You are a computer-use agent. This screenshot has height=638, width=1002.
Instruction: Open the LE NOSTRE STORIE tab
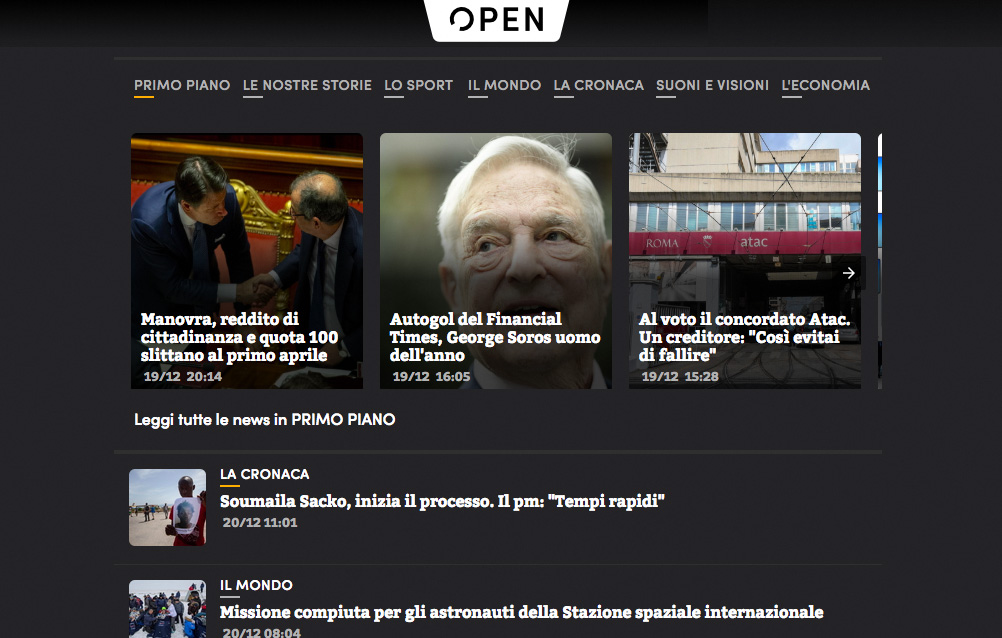click(307, 85)
